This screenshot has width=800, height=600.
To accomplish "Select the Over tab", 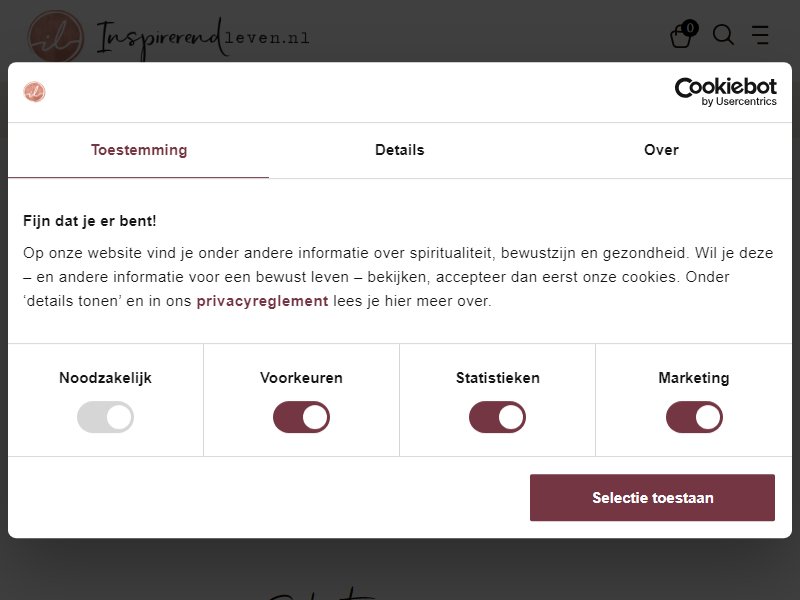I will (x=661, y=150).
